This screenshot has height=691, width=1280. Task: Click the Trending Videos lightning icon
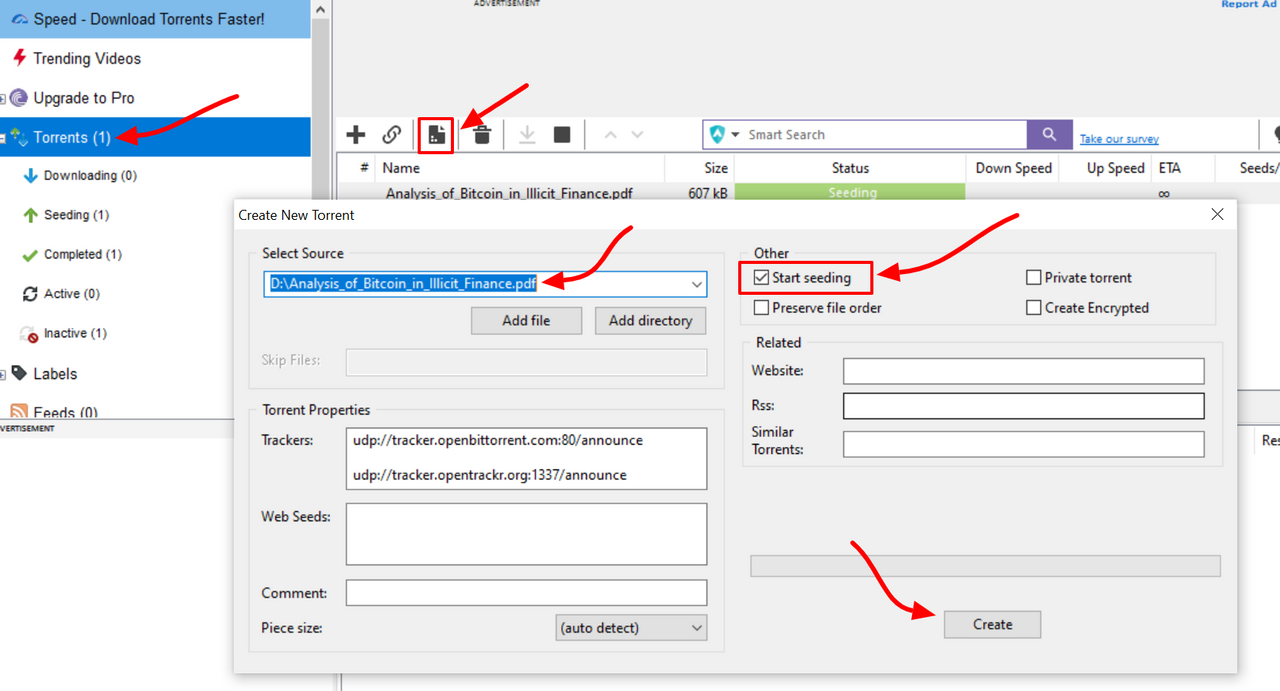pyautogui.click(x=19, y=58)
